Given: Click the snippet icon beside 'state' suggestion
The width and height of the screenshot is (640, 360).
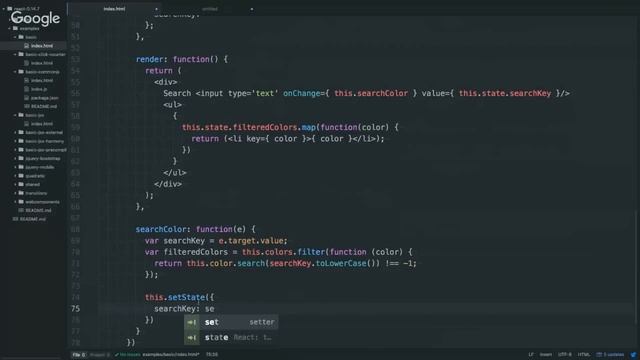Looking at the screenshot, I should coord(191,338).
